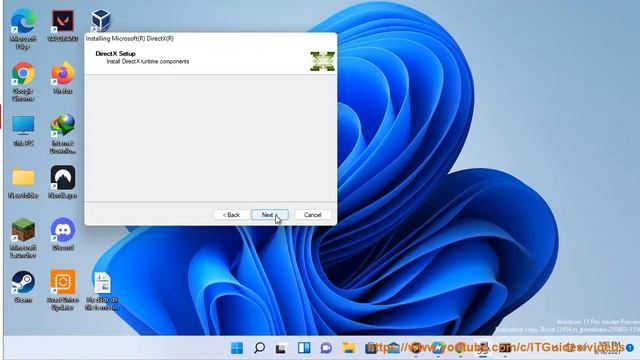Viewport: 640px width, 360px height.
Task: Select the Steam desktop shortcut
Action: pos(23,287)
